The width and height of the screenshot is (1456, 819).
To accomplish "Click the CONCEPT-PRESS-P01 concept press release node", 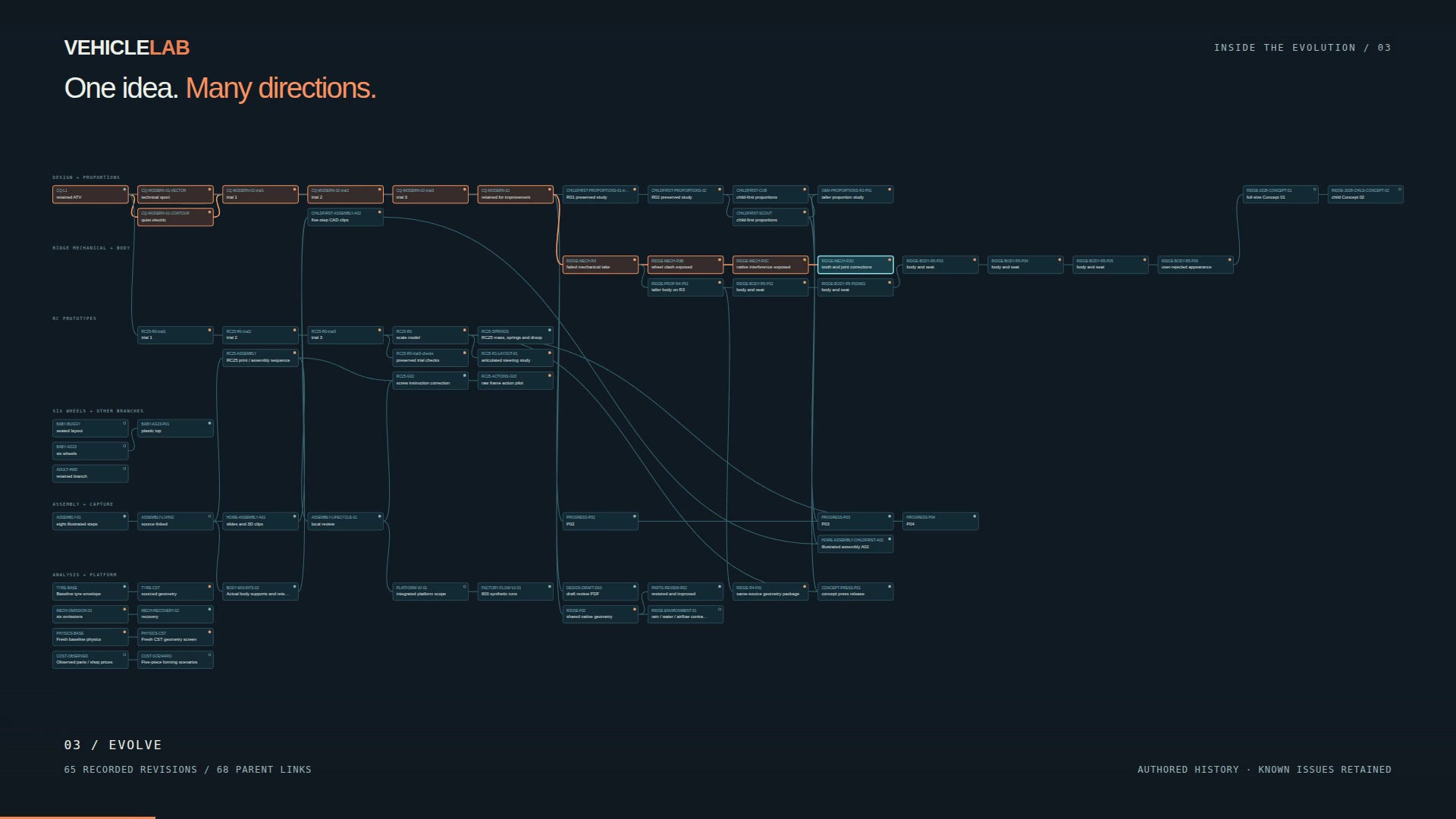I will (855, 592).
